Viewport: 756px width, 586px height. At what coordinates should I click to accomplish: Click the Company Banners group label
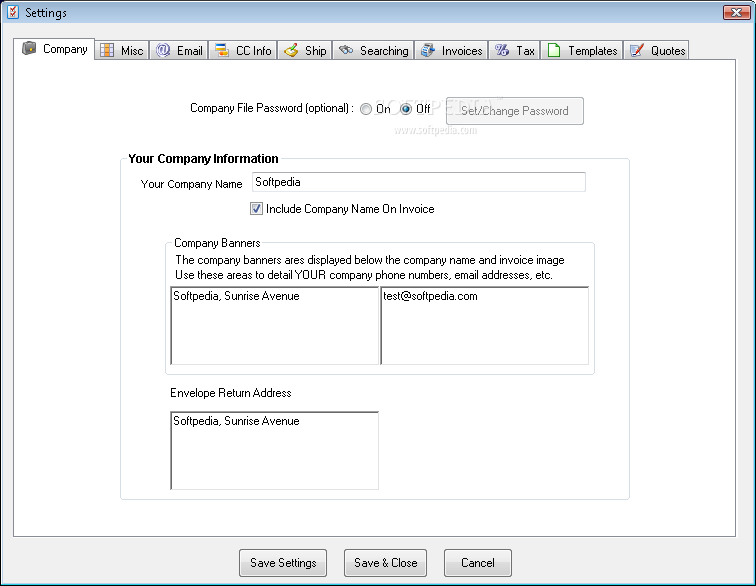(x=217, y=243)
